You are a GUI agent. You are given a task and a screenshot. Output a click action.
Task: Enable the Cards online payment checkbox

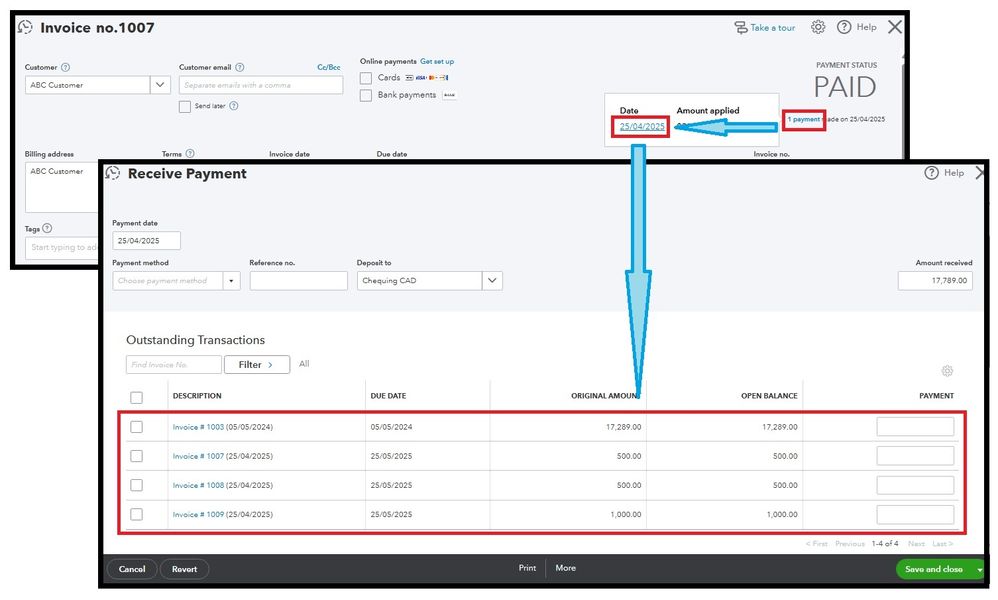pos(366,78)
